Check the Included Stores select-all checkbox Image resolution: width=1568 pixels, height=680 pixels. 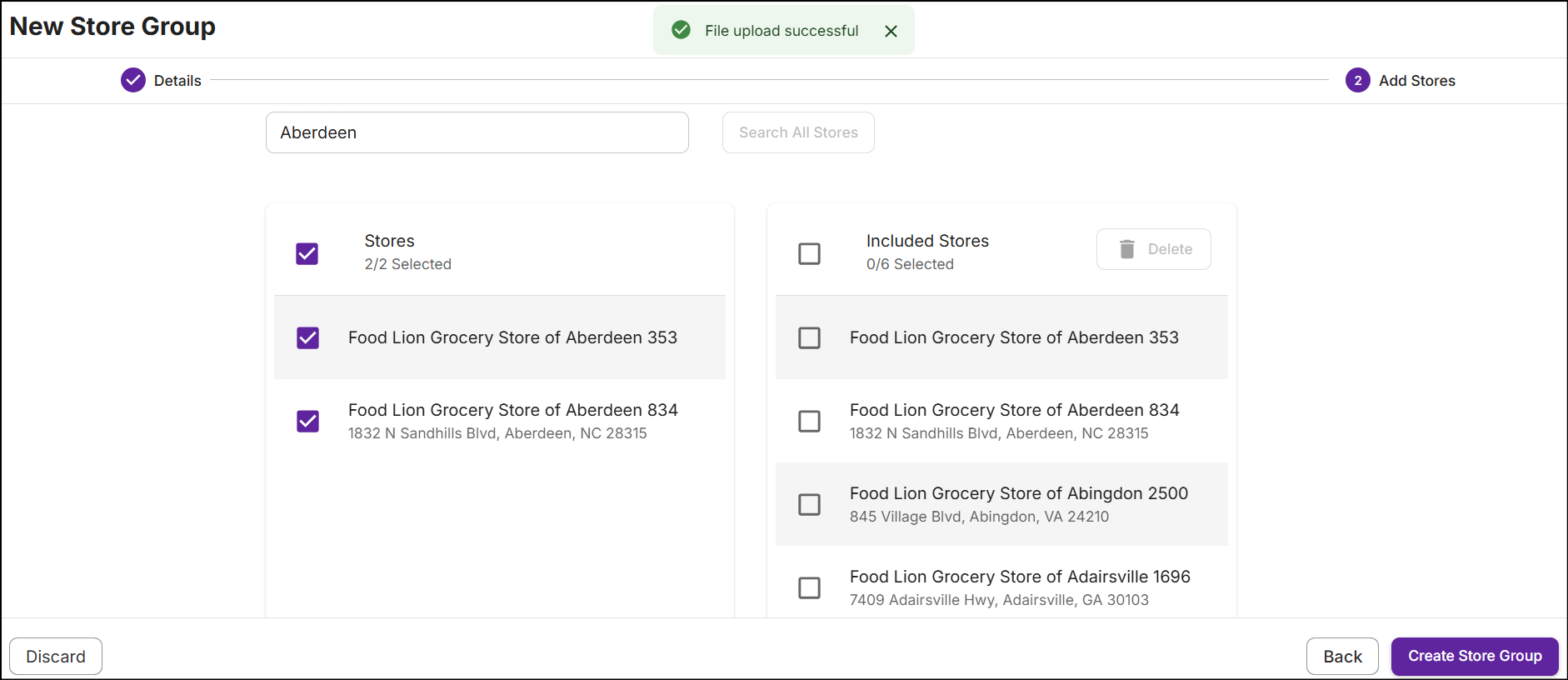[809, 253]
